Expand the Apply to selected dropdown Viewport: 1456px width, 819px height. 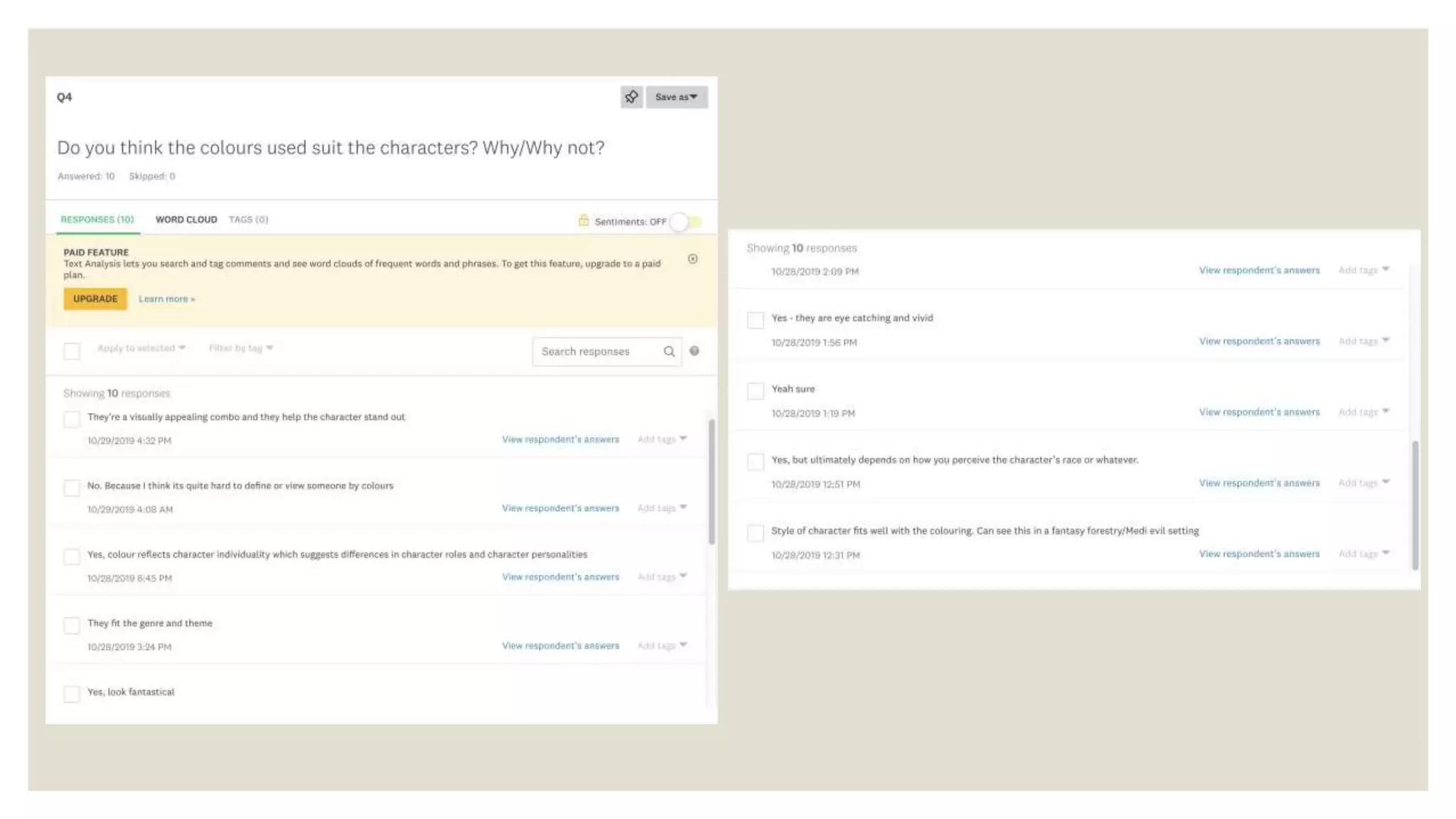tap(141, 348)
